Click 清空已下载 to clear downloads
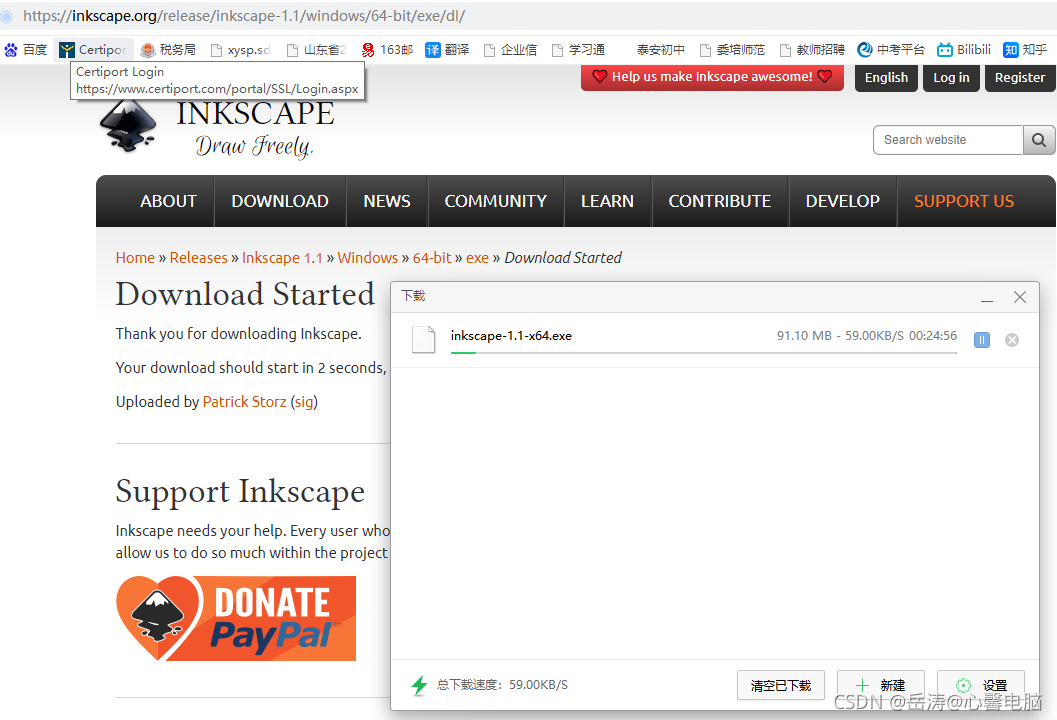This screenshot has width=1057, height=720. [781, 685]
